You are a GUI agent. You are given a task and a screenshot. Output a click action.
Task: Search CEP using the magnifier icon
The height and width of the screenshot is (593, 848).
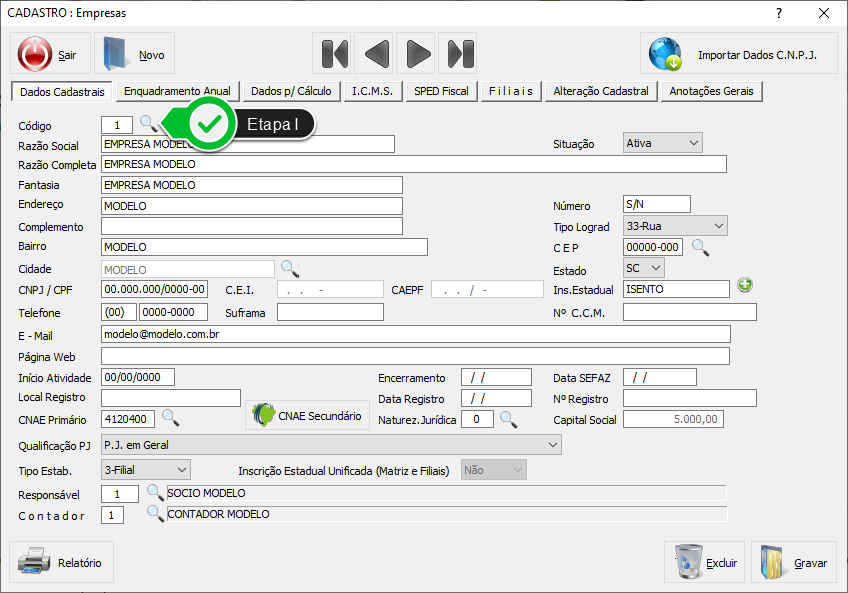coord(700,247)
